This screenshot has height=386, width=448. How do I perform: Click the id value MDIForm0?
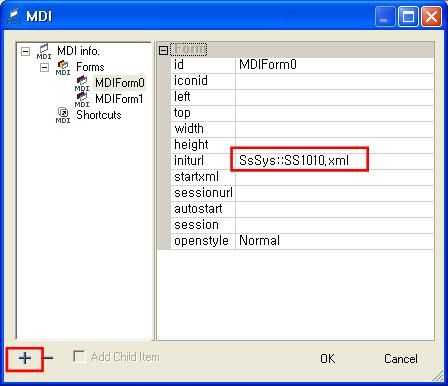335,65
